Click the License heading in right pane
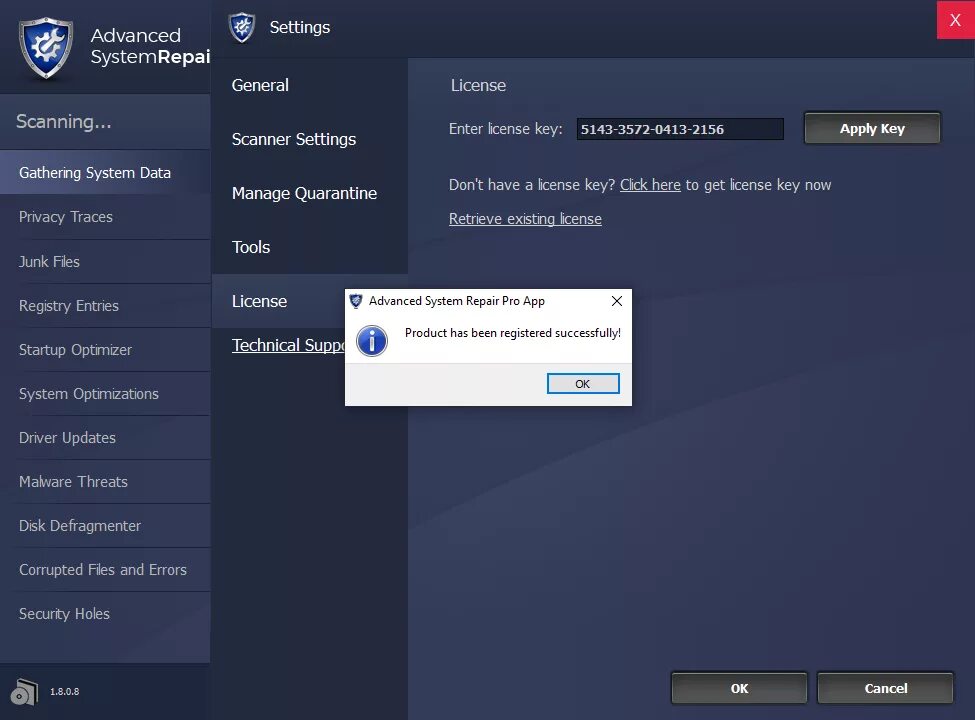The width and height of the screenshot is (975, 720). (x=478, y=85)
